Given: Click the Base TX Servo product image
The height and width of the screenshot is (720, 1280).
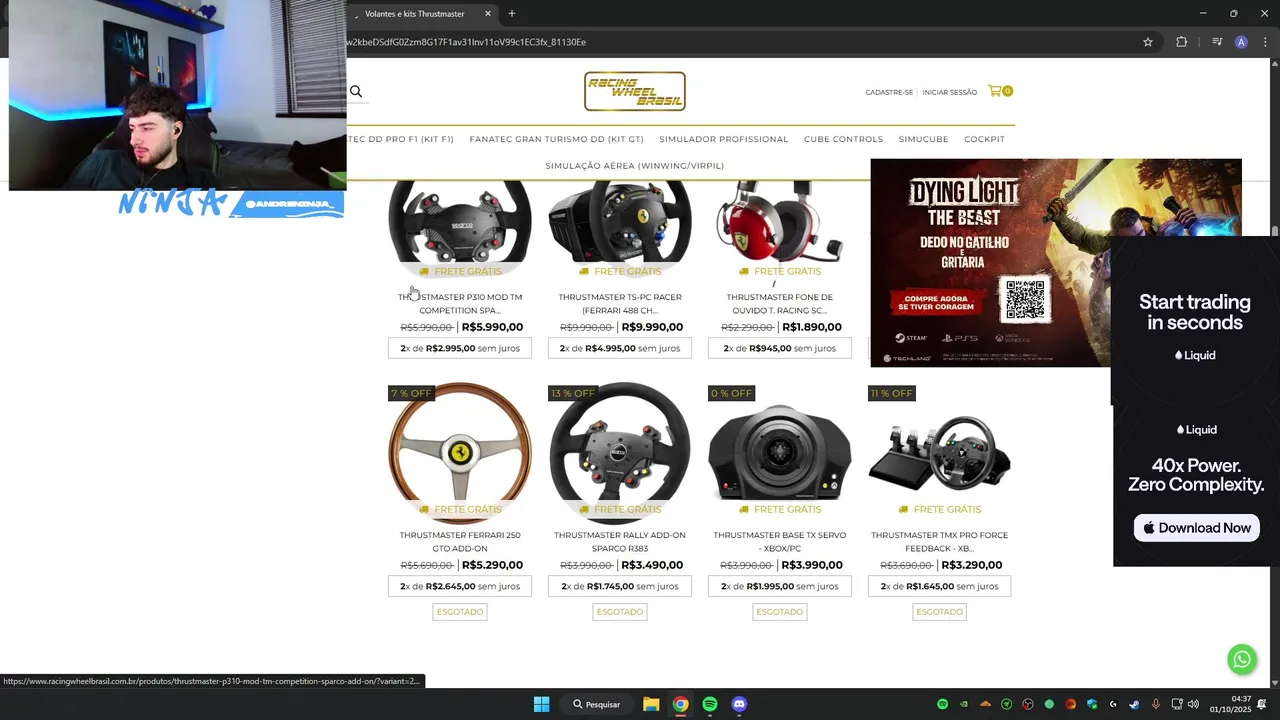Looking at the screenshot, I should [x=780, y=453].
